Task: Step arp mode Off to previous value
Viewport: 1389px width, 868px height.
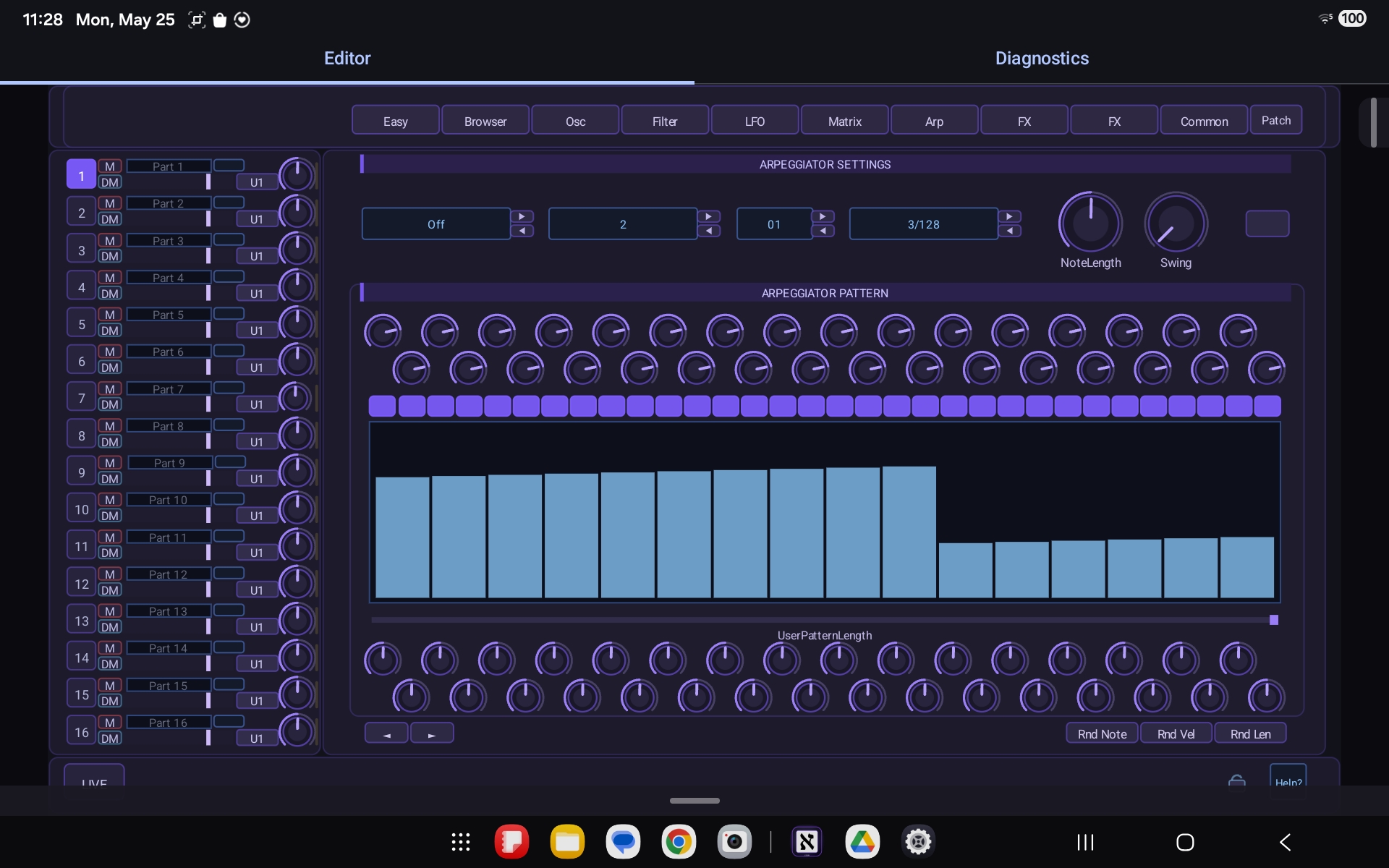Action: [x=522, y=231]
